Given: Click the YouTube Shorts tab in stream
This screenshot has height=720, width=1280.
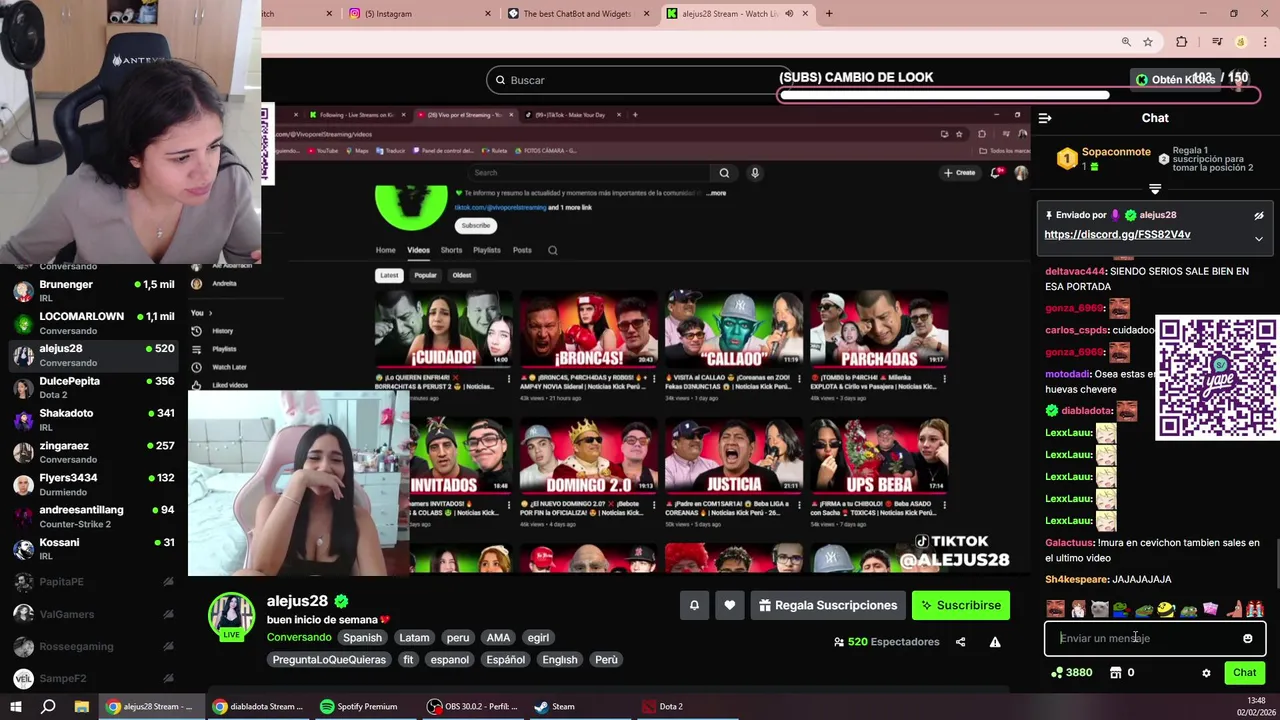Looking at the screenshot, I should (451, 250).
